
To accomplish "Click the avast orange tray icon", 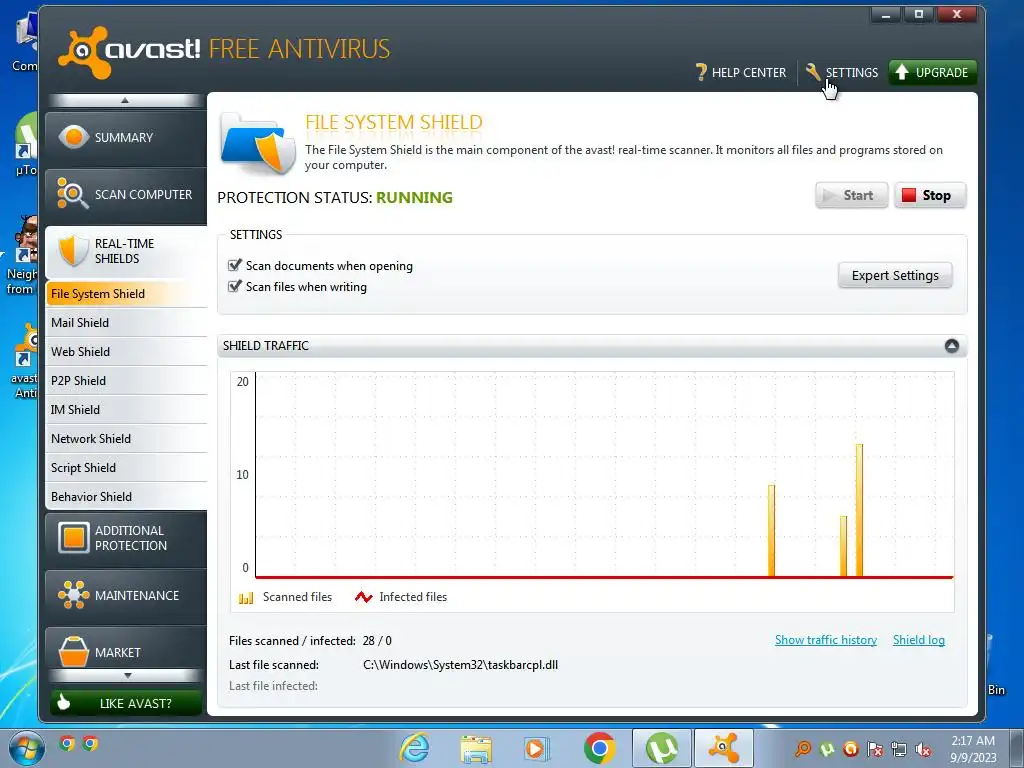I will coord(850,749).
